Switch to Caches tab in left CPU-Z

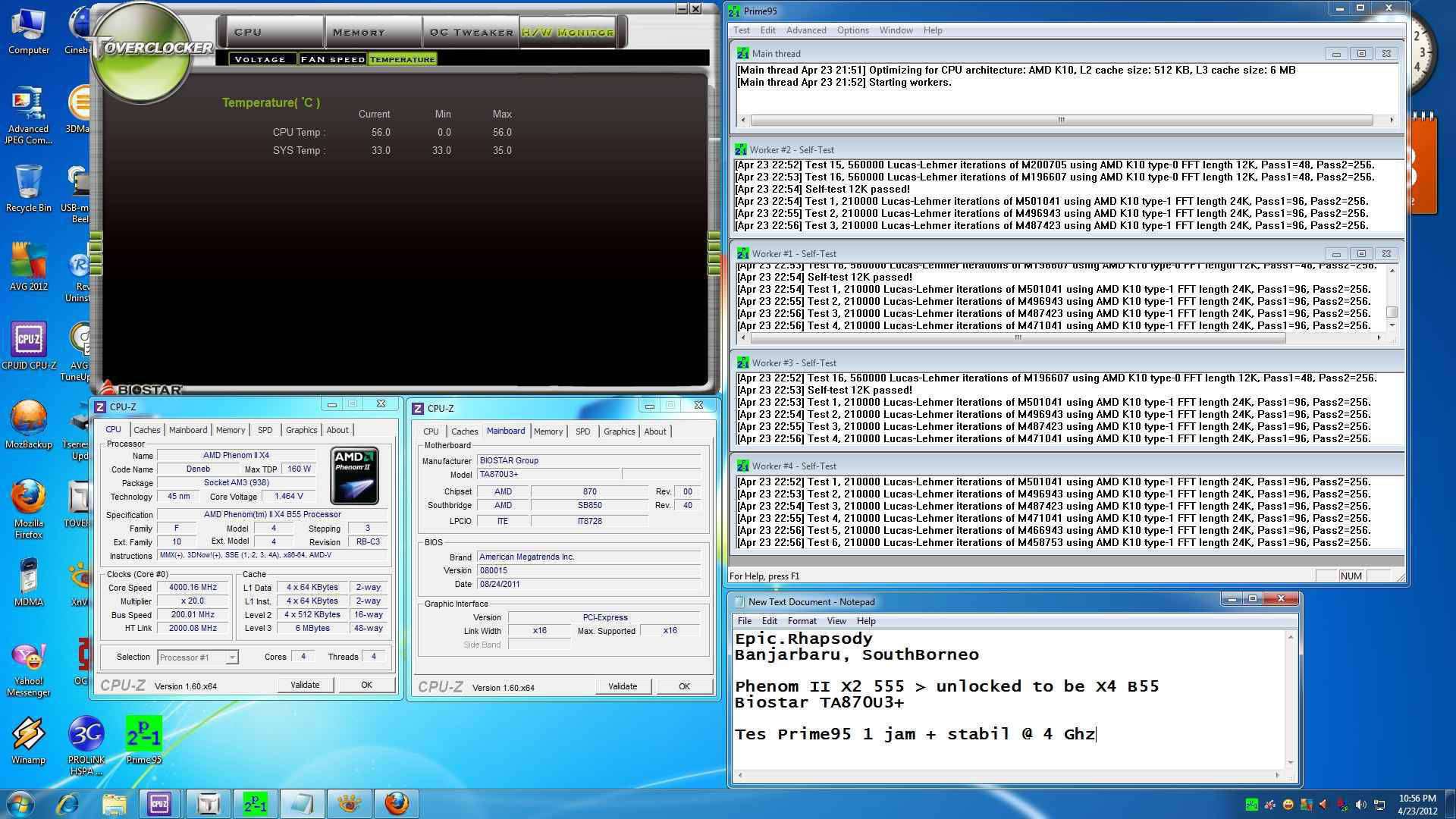tap(146, 430)
